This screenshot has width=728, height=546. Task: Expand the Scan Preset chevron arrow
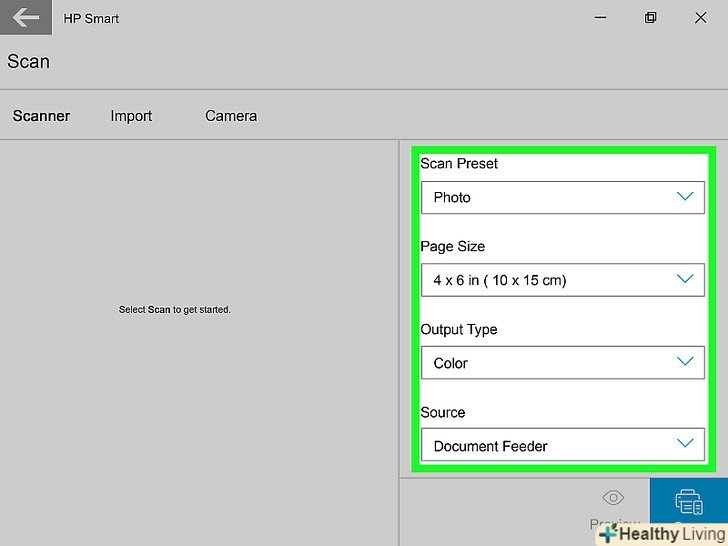coord(685,197)
